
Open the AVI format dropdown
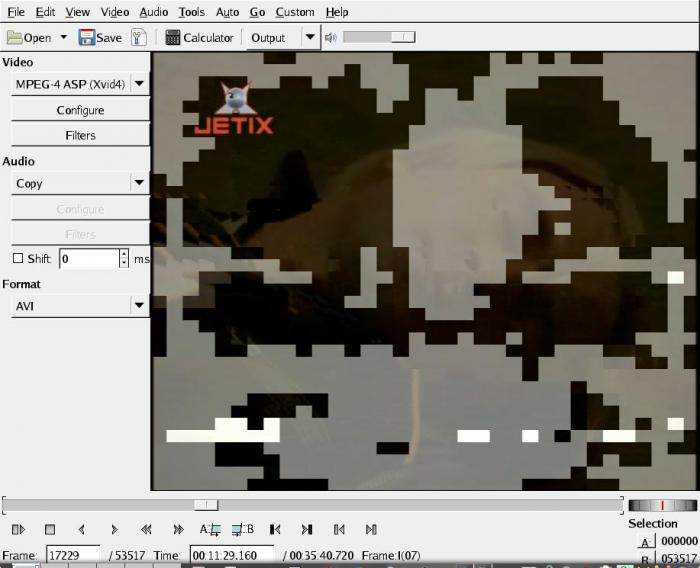[80, 306]
